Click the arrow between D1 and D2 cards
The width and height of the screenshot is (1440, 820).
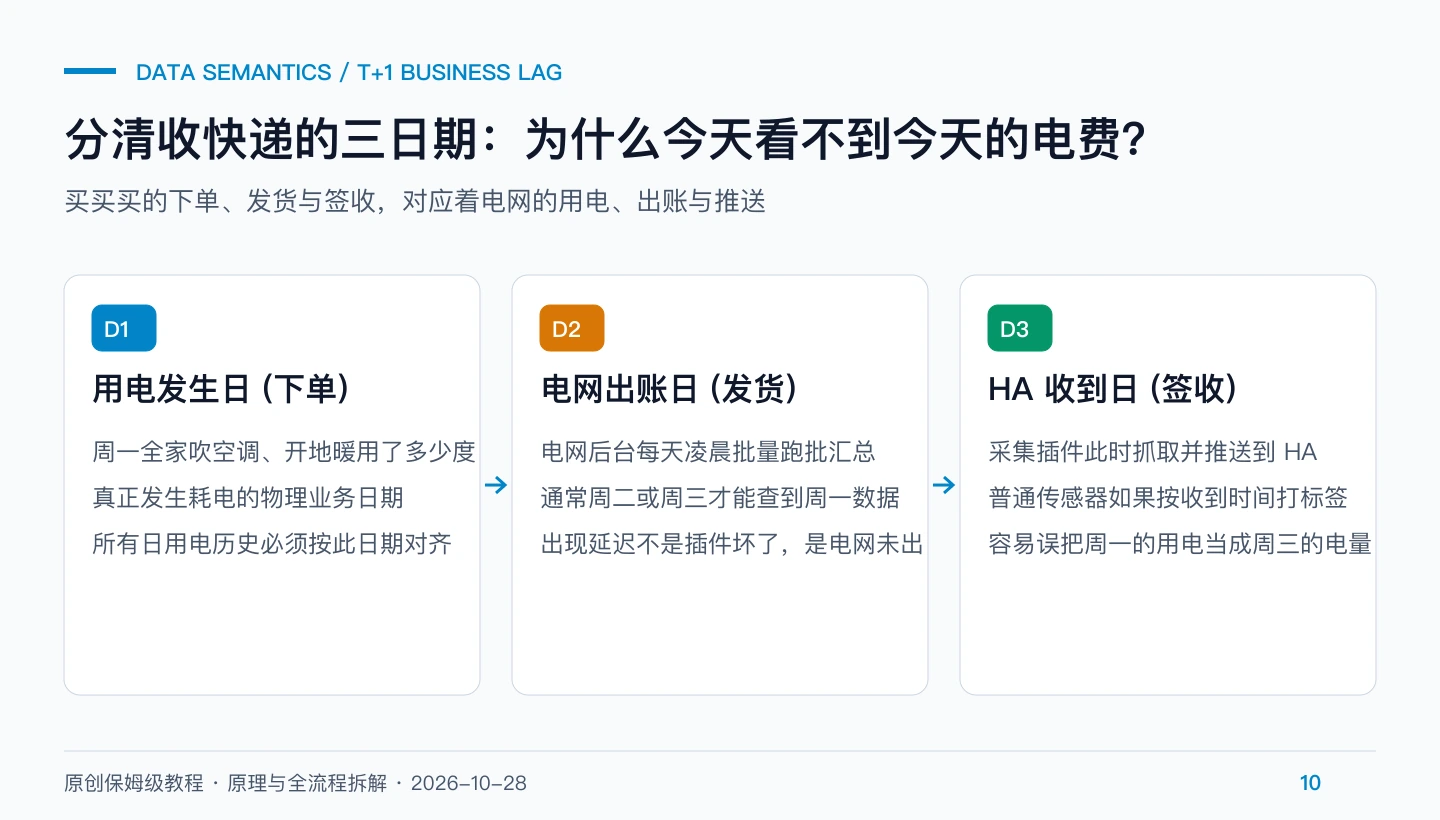[x=496, y=486]
